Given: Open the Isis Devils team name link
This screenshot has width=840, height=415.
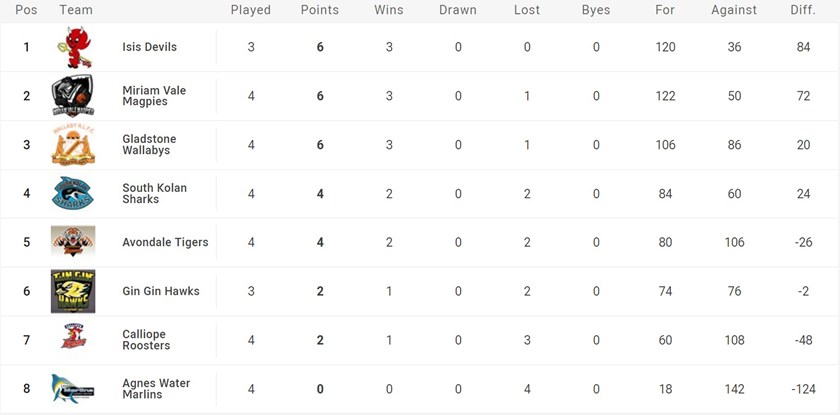Looking at the screenshot, I should [x=152, y=47].
